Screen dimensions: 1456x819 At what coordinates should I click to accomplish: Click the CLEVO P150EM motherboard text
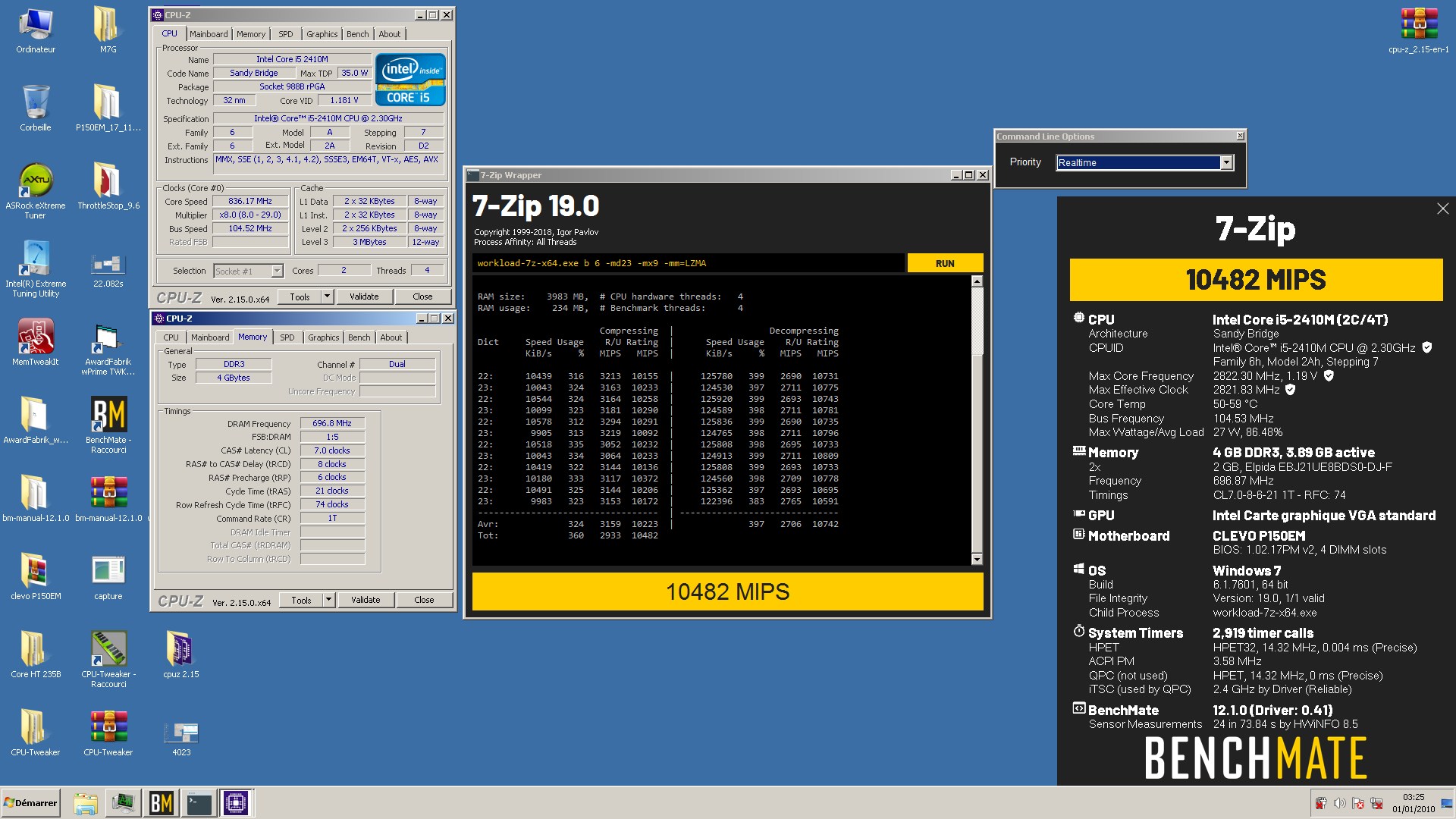click(x=1259, y=535)
